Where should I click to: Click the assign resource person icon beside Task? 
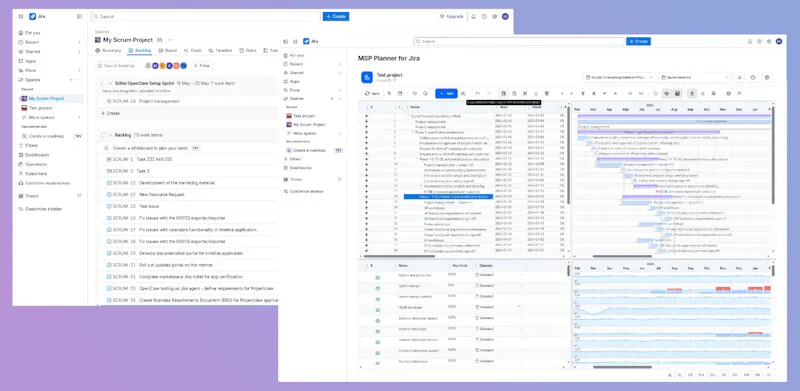pos(463,93)
